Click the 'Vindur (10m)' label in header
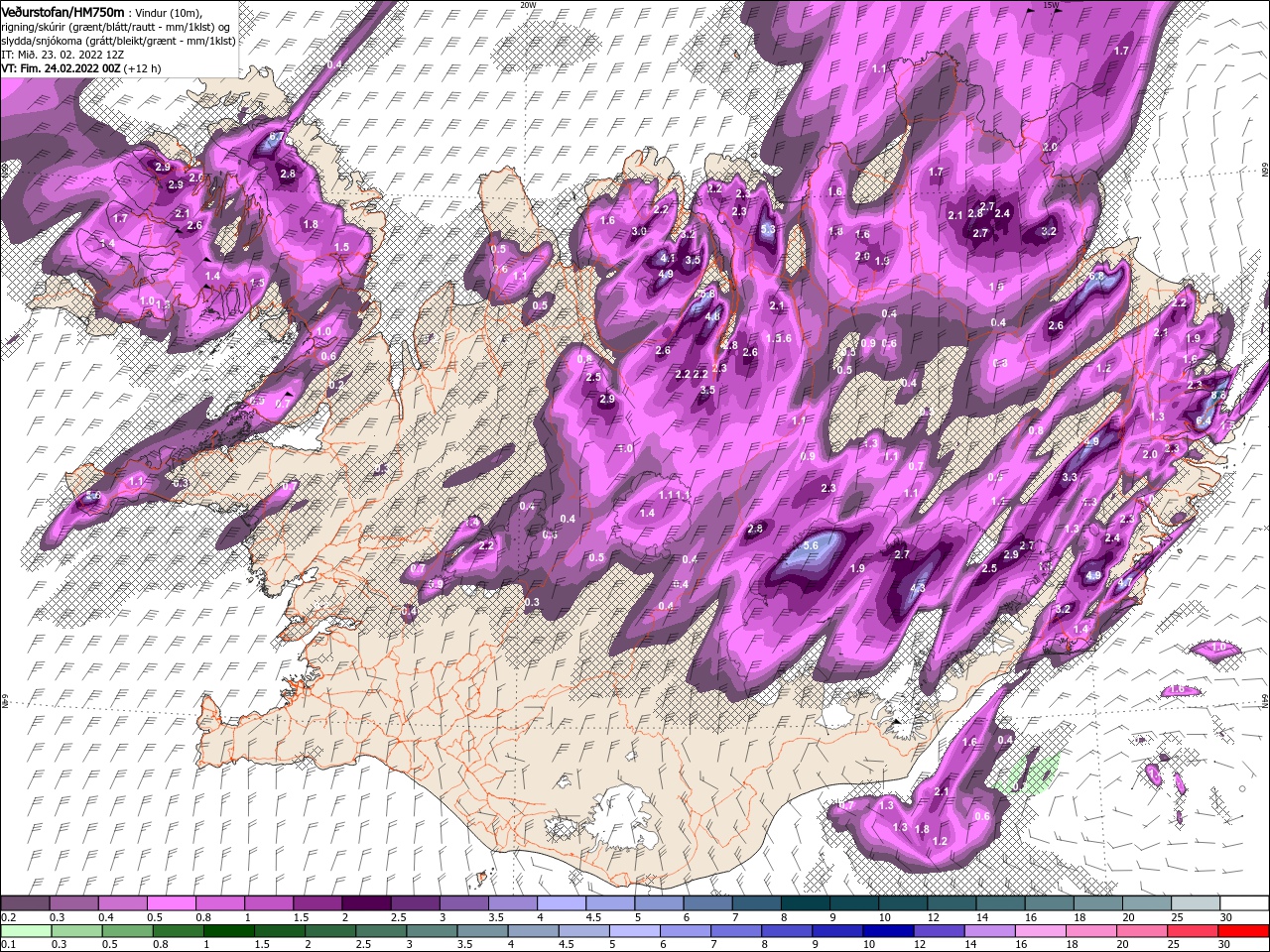 168,12
